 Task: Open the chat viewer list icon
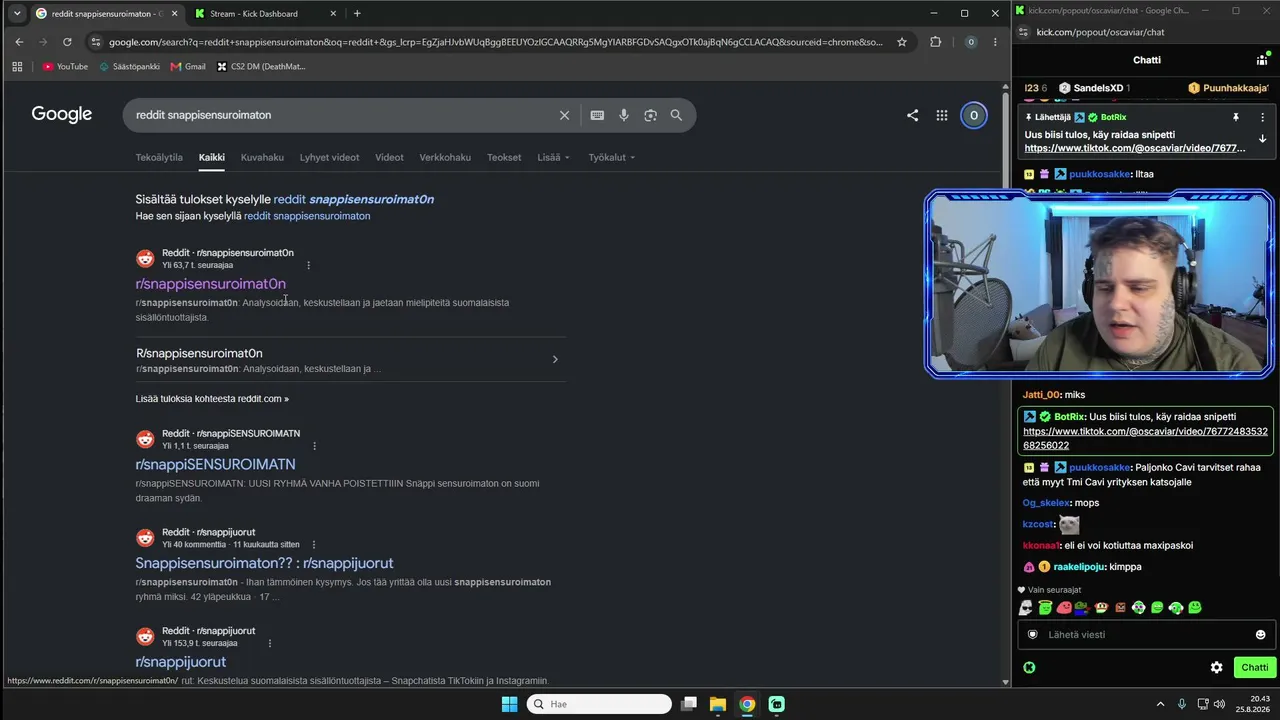click(1262, 60)
